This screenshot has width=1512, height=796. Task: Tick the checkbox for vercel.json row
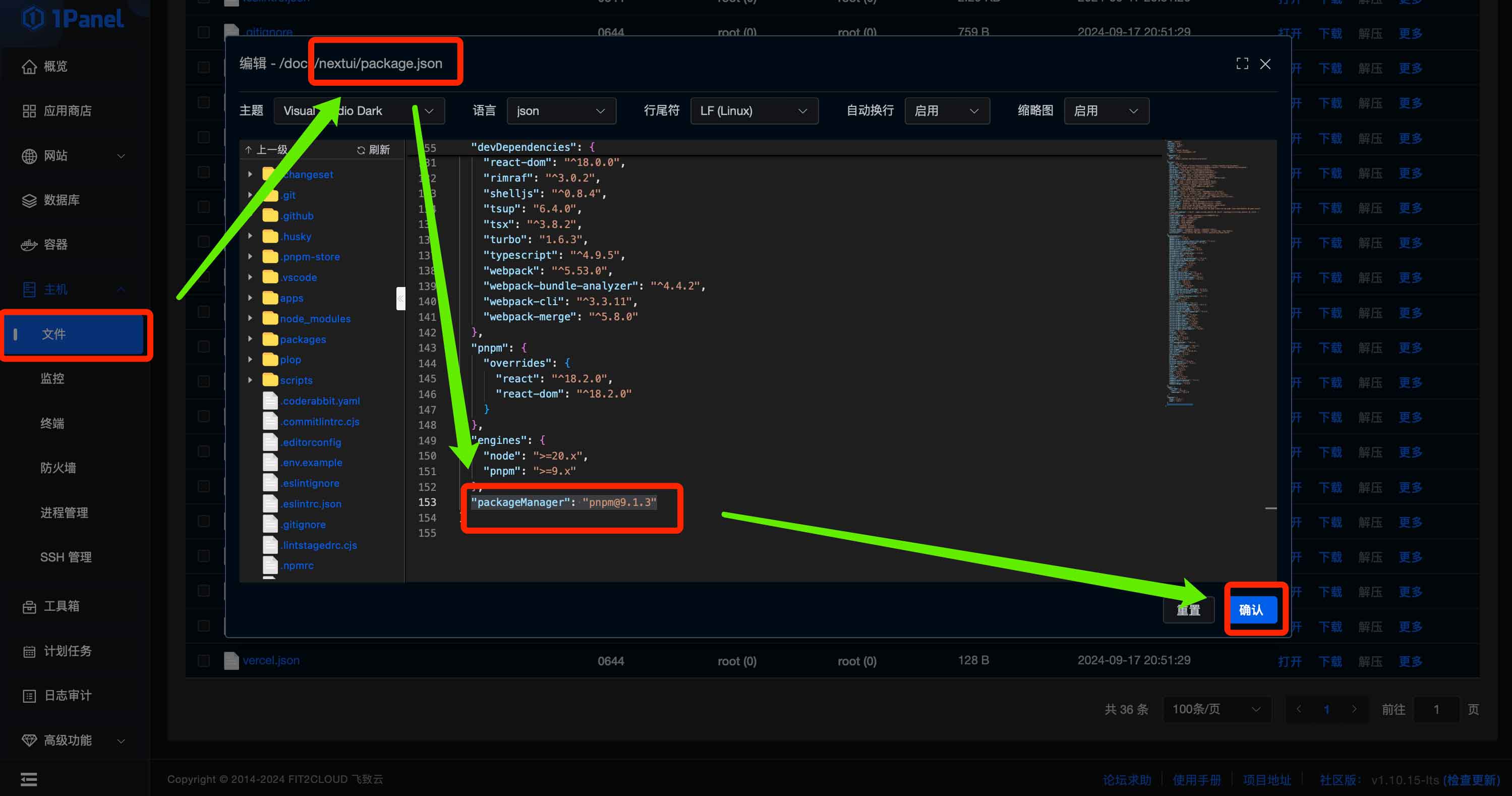[x=204, y=661]
